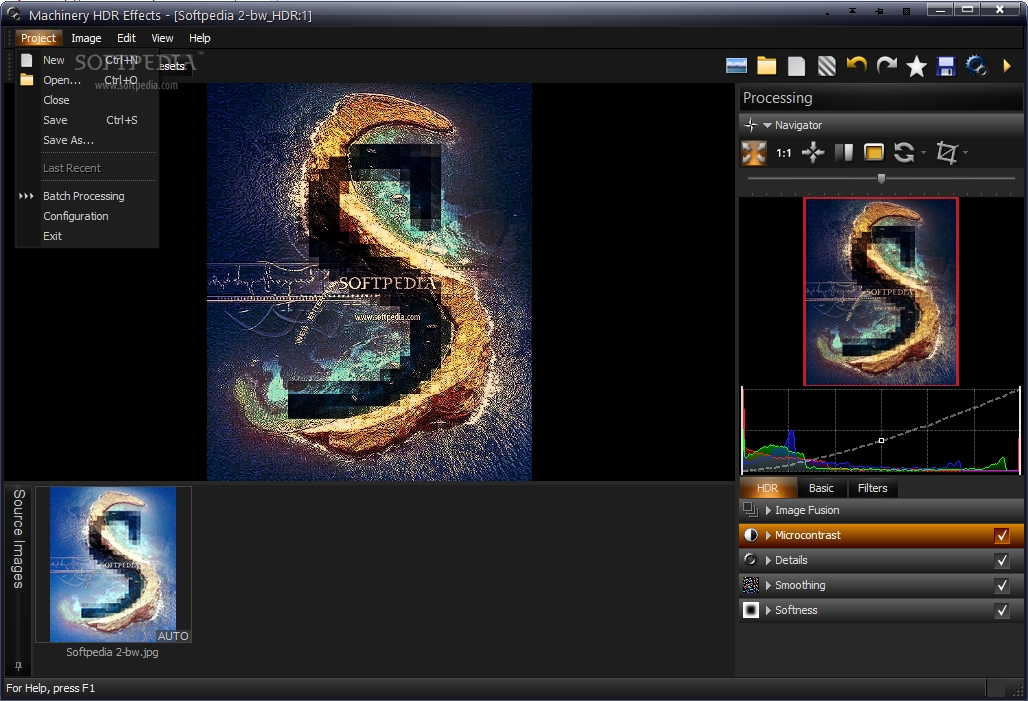Undo with the orange arrow icon
This screenshot has width=1028, height=701.
[857, 65]
